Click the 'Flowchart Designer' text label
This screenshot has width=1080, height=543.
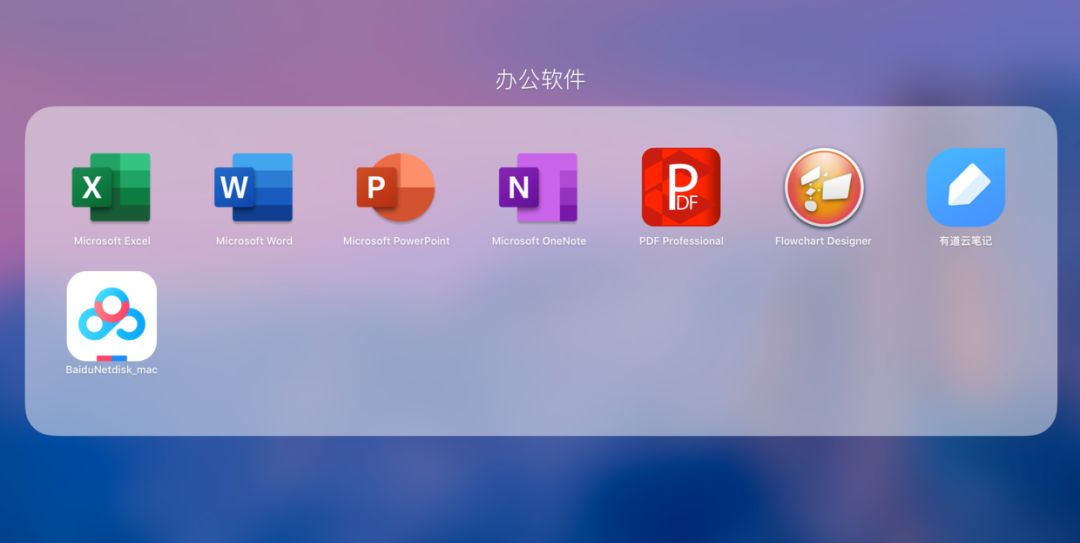823,241
